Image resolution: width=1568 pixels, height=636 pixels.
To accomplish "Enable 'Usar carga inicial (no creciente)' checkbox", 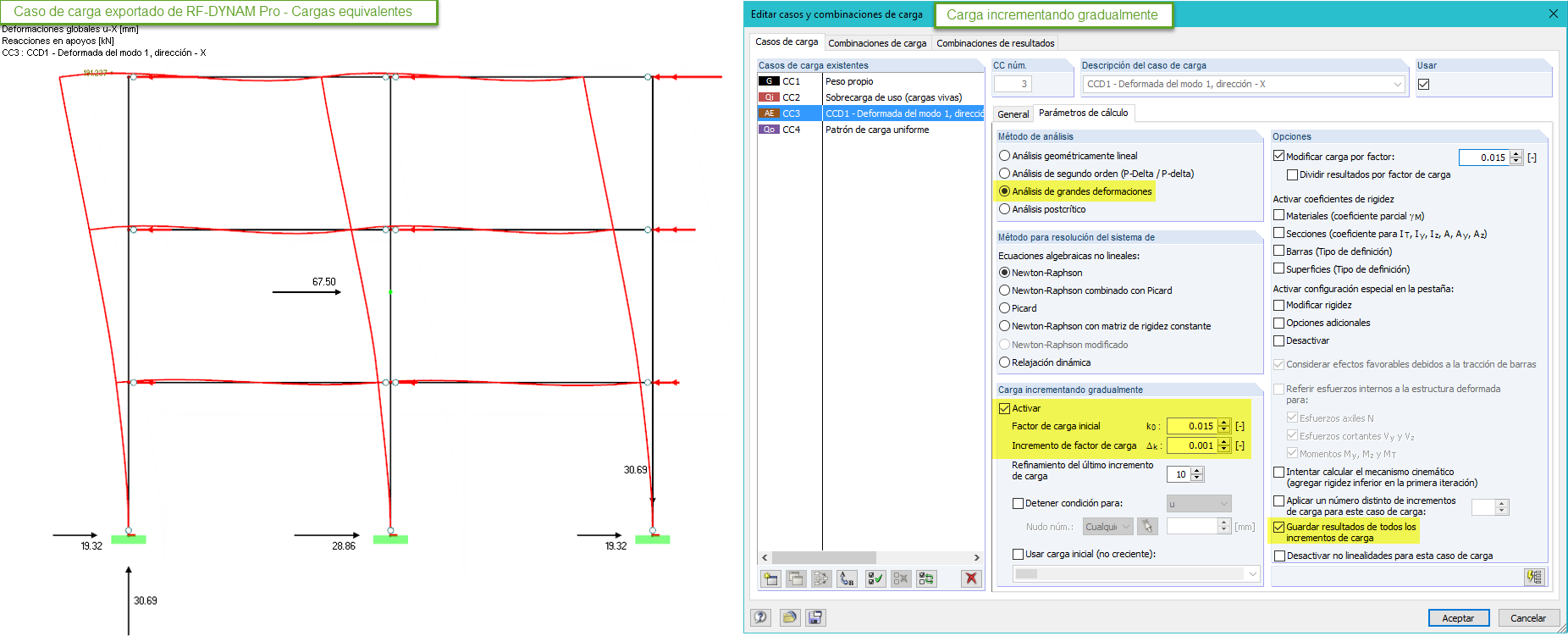I will pos(1019,554).
